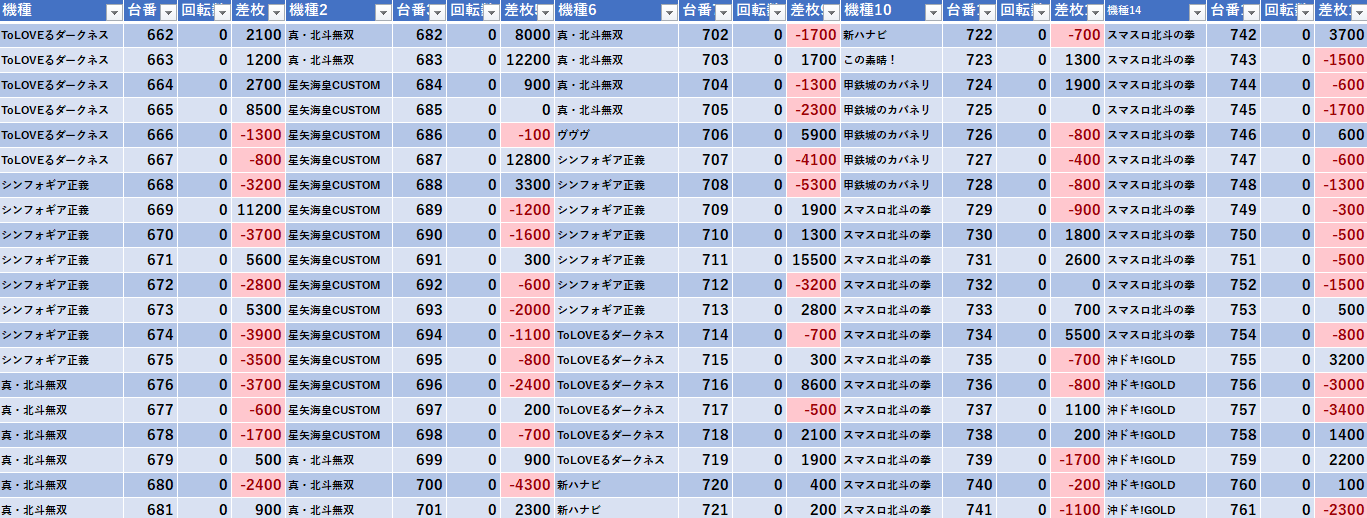Select the 差枚 value 5300

(258, 310)
